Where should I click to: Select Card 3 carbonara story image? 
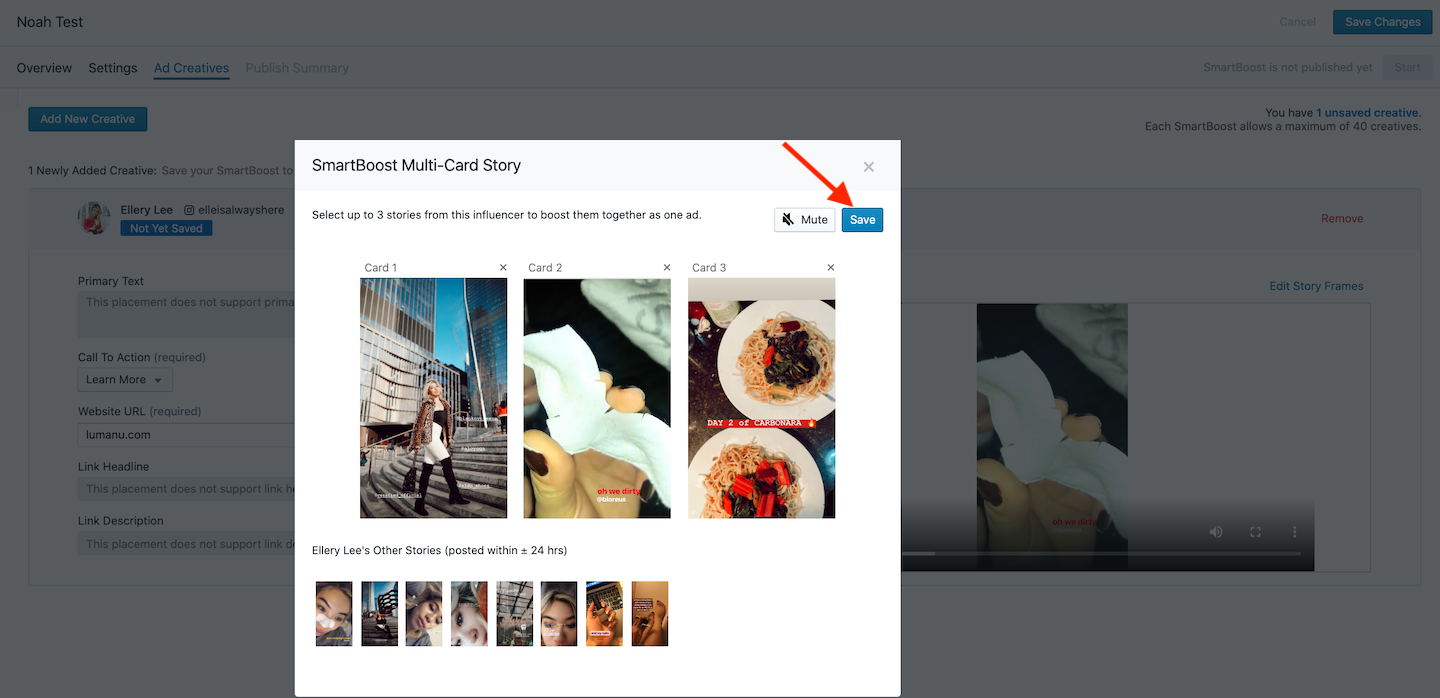coord(761,398)
